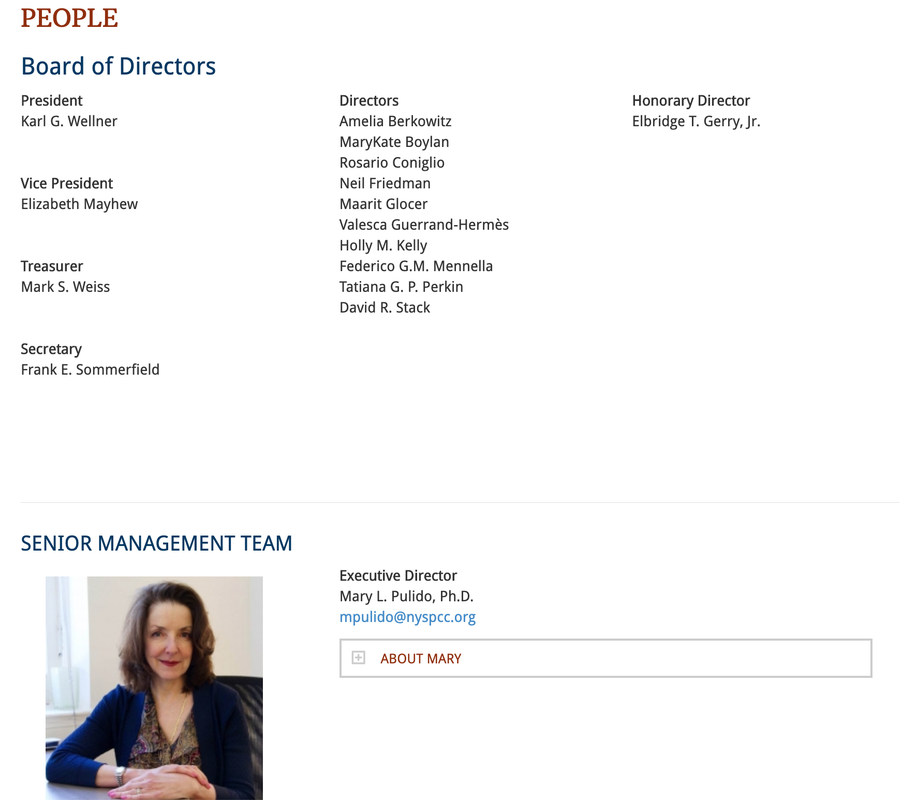Select the Vice President label
This screenshot has height=800, width=916.
click(67, 183)
